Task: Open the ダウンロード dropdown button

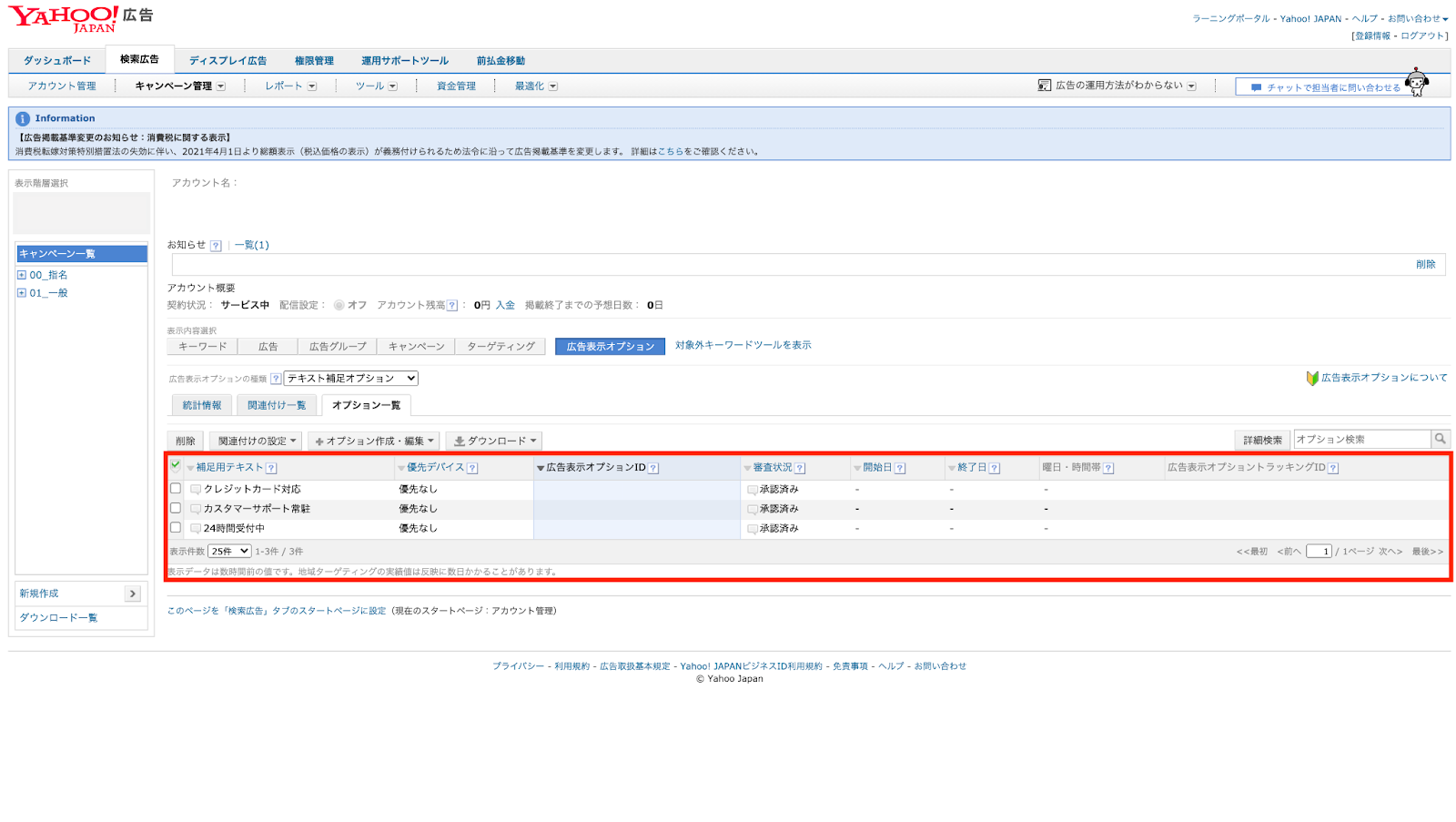Action: tap(494, 441)
